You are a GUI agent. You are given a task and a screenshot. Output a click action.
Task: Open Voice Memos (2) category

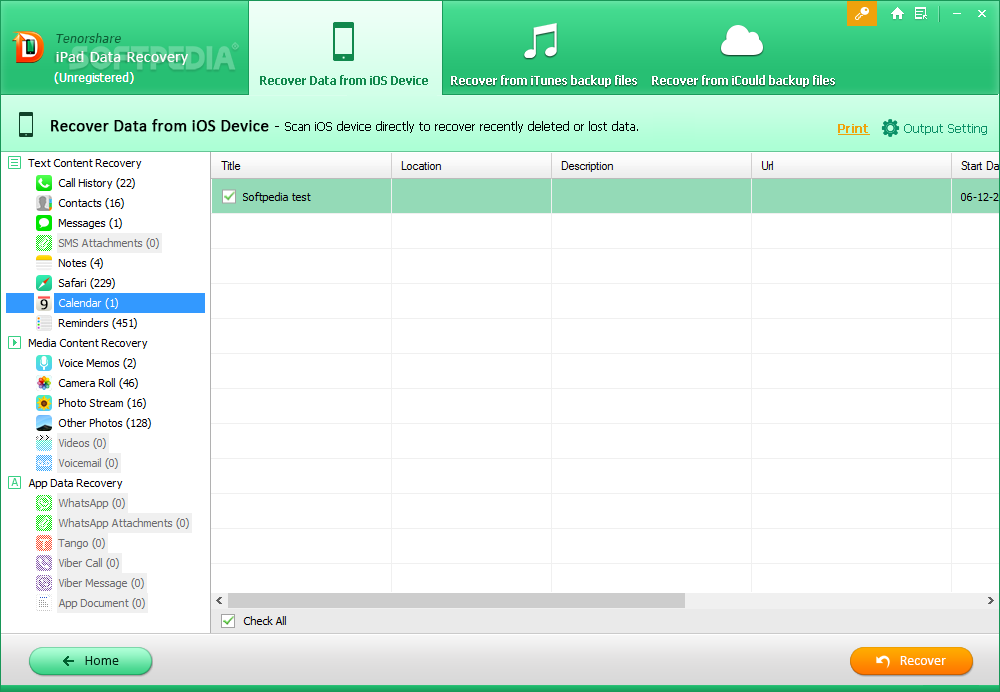coord(97,363)
